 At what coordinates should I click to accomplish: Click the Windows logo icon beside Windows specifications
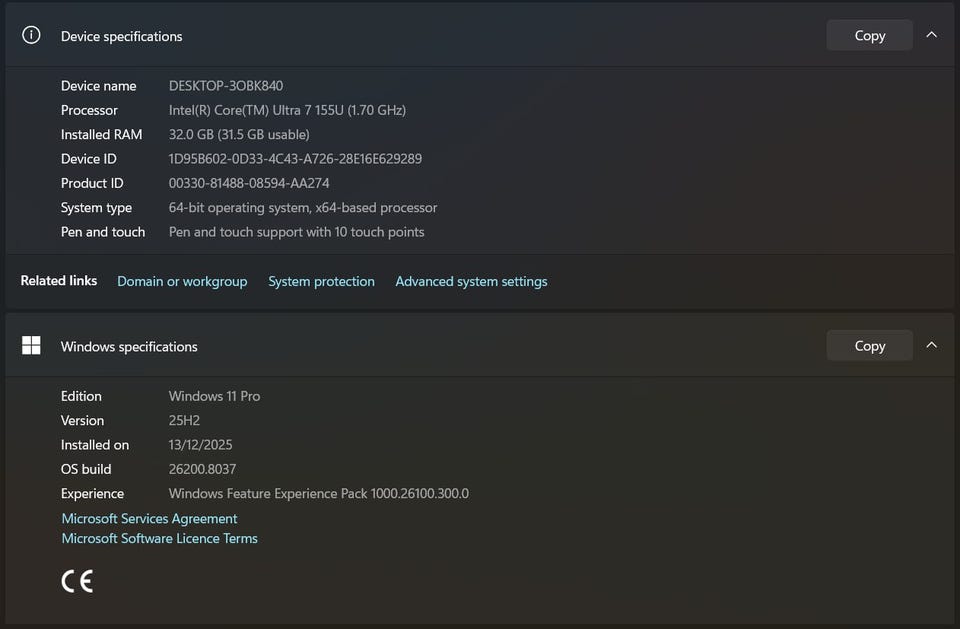pyautogui.click(x=31, y=345)
